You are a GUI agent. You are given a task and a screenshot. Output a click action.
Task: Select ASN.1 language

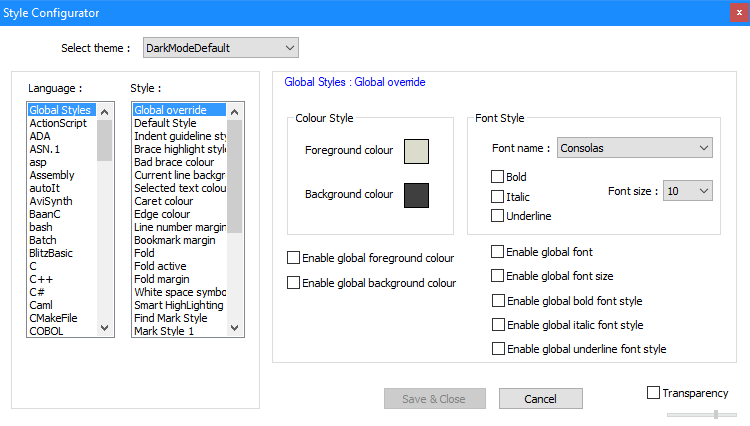pyautogui.click(x=62, y=149)
